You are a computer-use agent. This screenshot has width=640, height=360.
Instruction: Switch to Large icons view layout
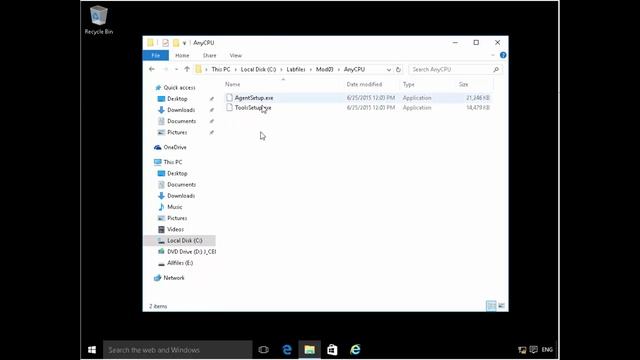tap(502, 306)
